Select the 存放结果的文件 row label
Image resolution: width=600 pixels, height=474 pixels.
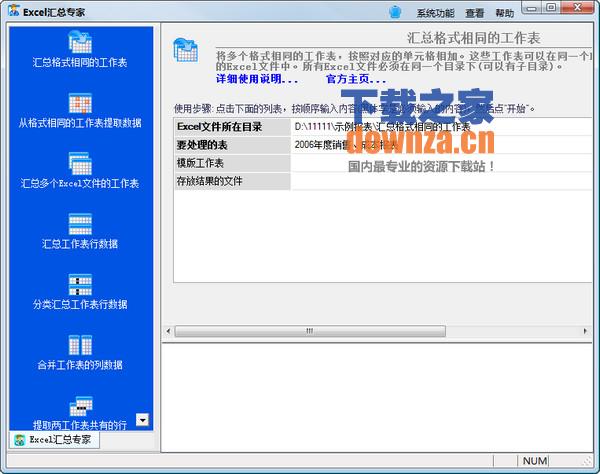[x=232, y=181]
